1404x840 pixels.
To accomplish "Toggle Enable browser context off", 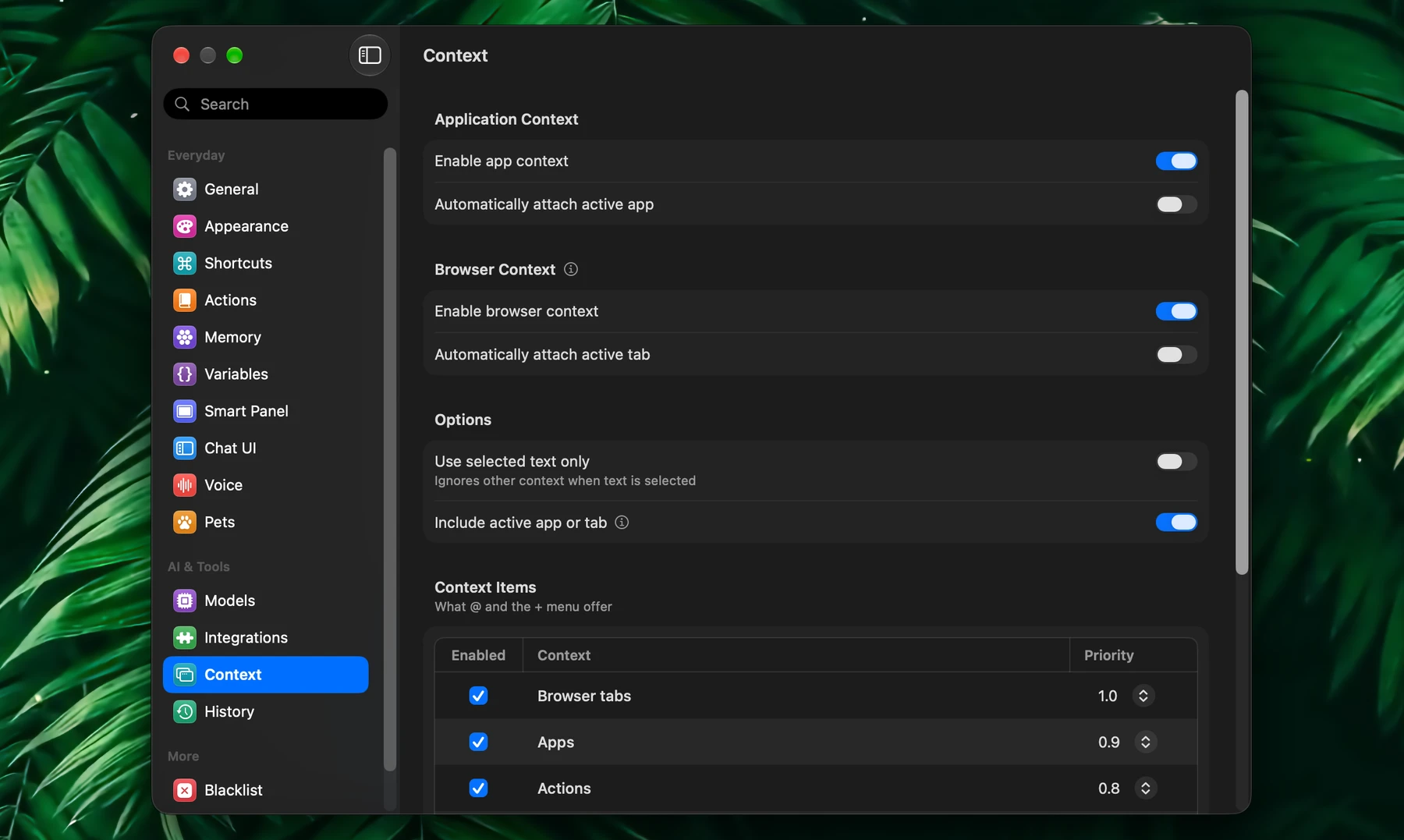I will click(x=1176, y=311).
